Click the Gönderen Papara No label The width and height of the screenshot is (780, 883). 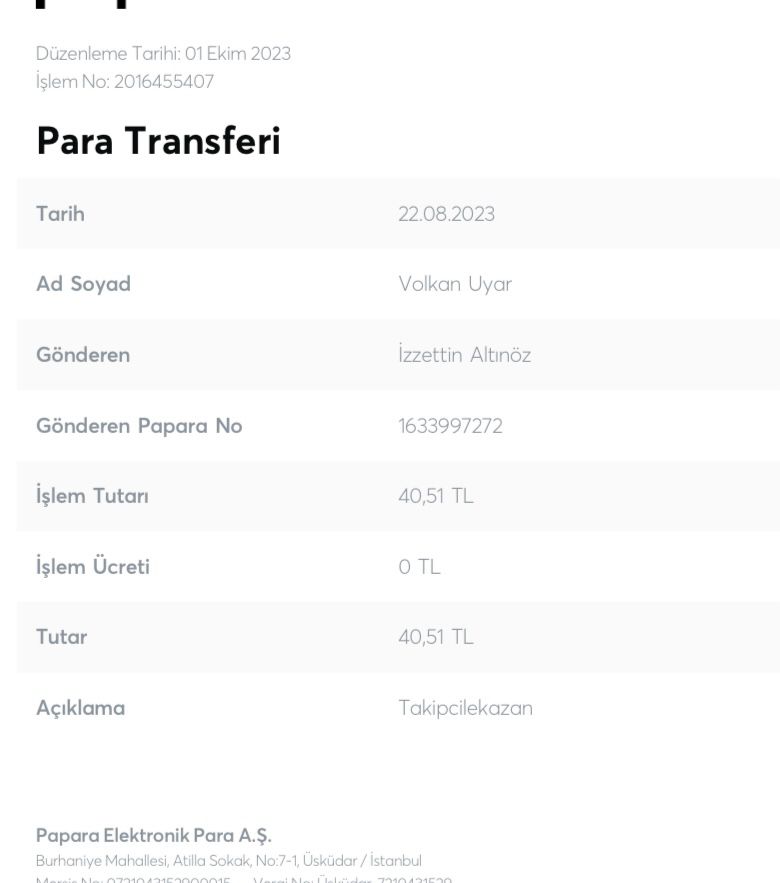point(139,426)
